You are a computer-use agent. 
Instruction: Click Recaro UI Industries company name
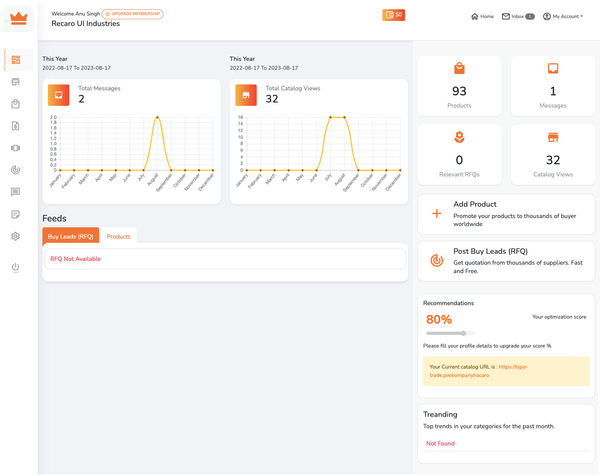86,24
